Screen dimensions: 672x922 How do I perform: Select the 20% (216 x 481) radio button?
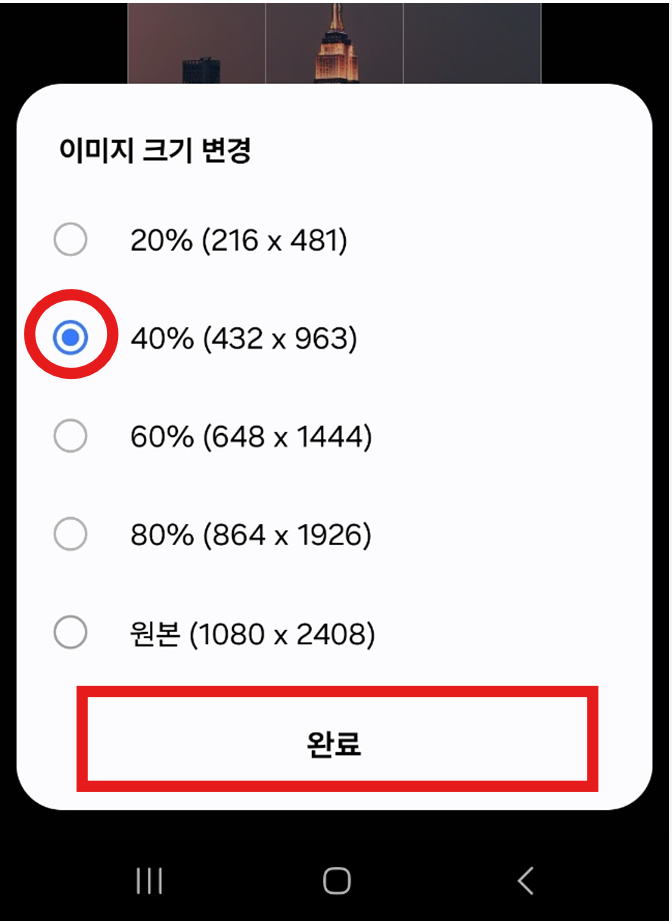coord(70,239)
